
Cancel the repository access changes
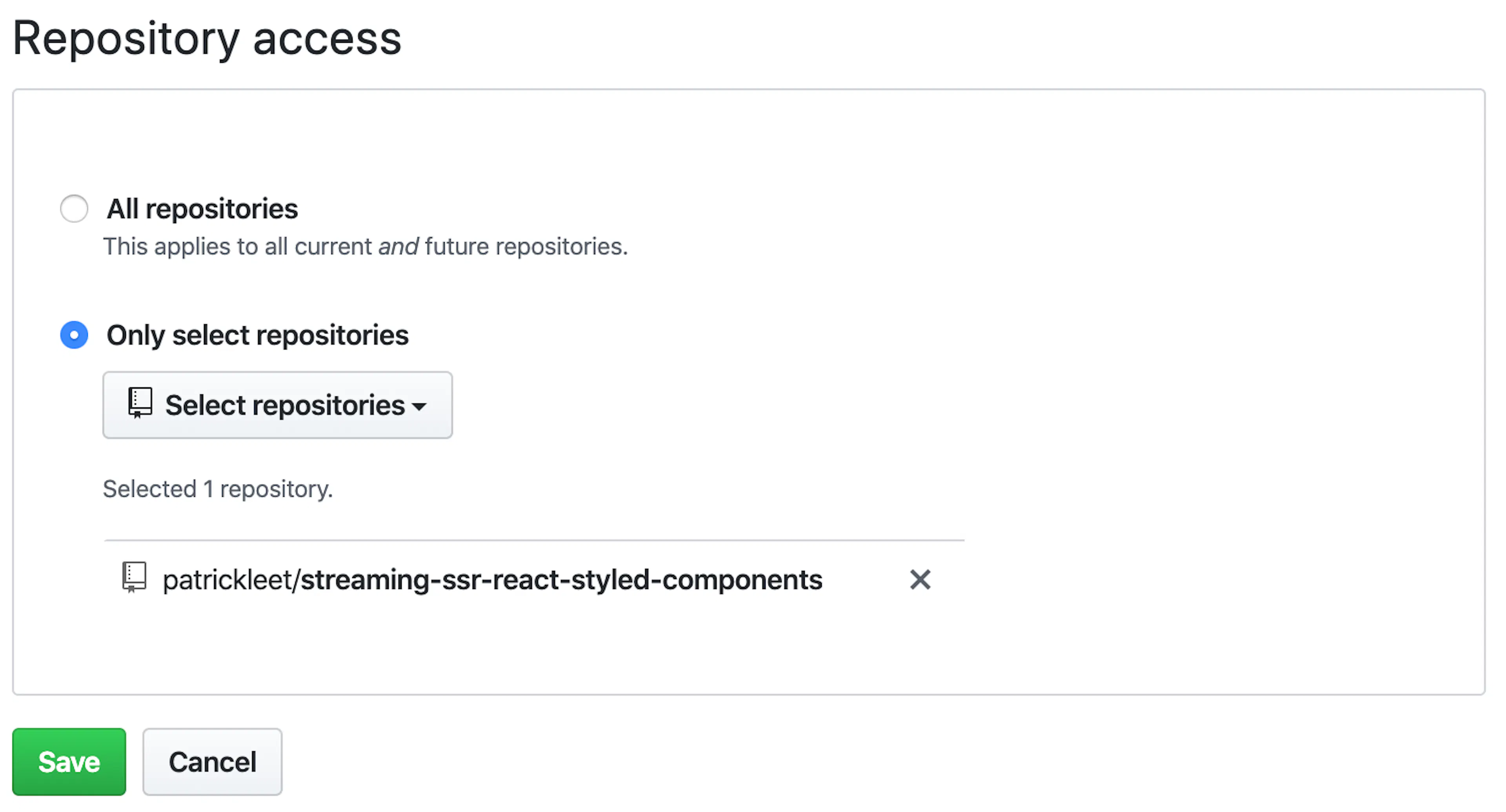pos(212,762)
